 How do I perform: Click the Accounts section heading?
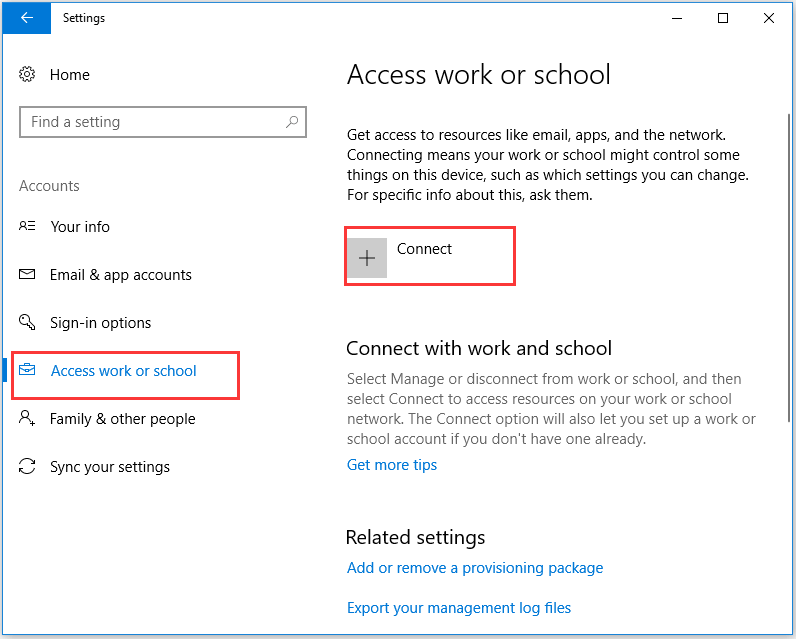[x=49, y=186]
